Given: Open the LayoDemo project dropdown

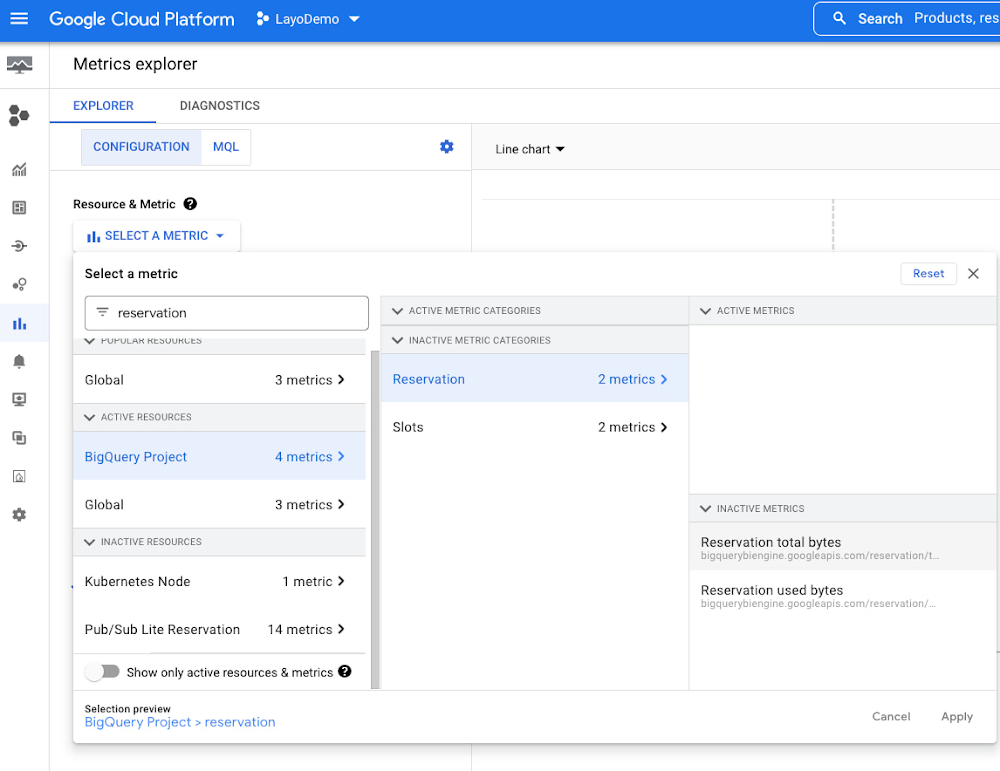Looking at the screenshot, I should tap(308, 19).
